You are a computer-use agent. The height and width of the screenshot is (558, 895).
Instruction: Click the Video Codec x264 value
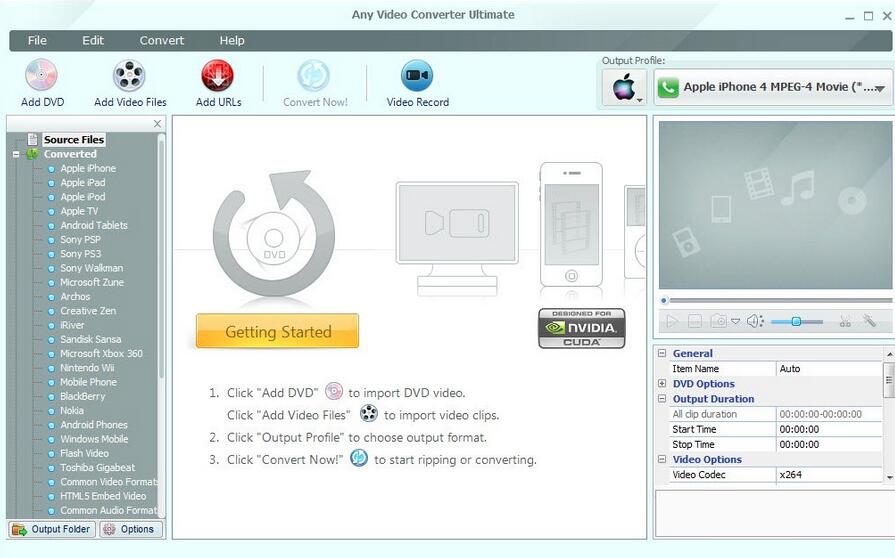(x=829, y=475)
